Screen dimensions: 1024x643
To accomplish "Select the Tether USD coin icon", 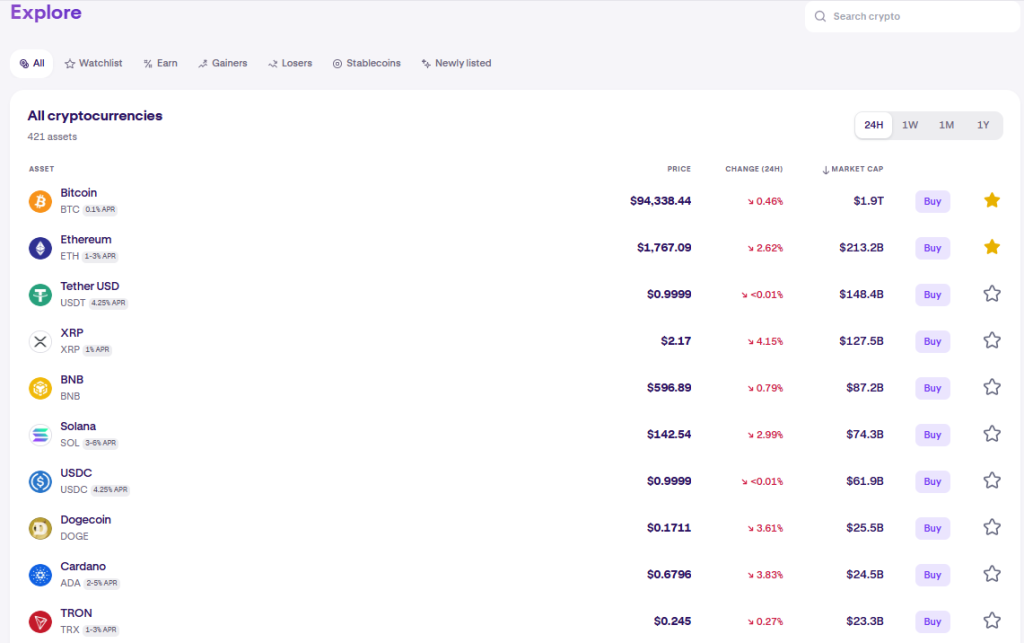I will (x=38, y=294).
